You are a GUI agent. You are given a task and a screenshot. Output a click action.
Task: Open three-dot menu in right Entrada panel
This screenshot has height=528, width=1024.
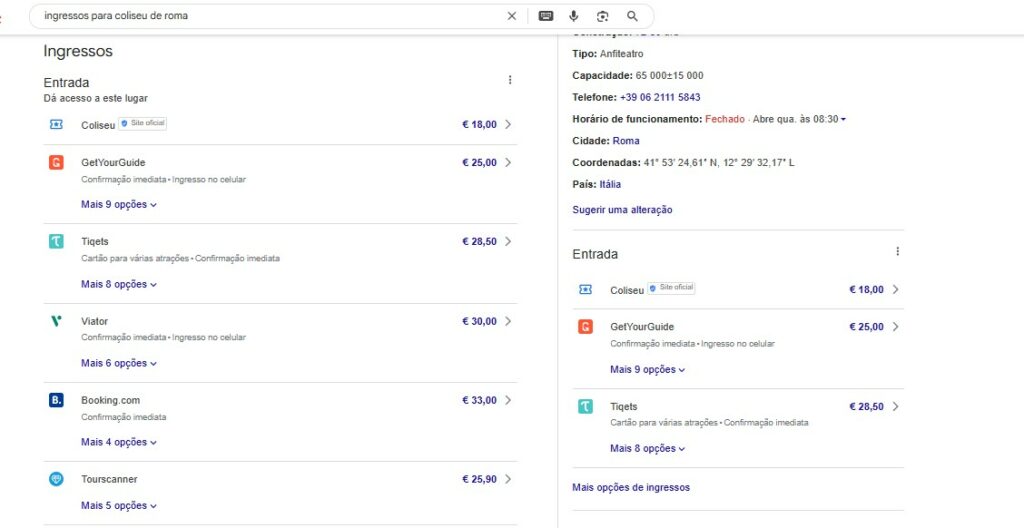(x=897, y=251)
